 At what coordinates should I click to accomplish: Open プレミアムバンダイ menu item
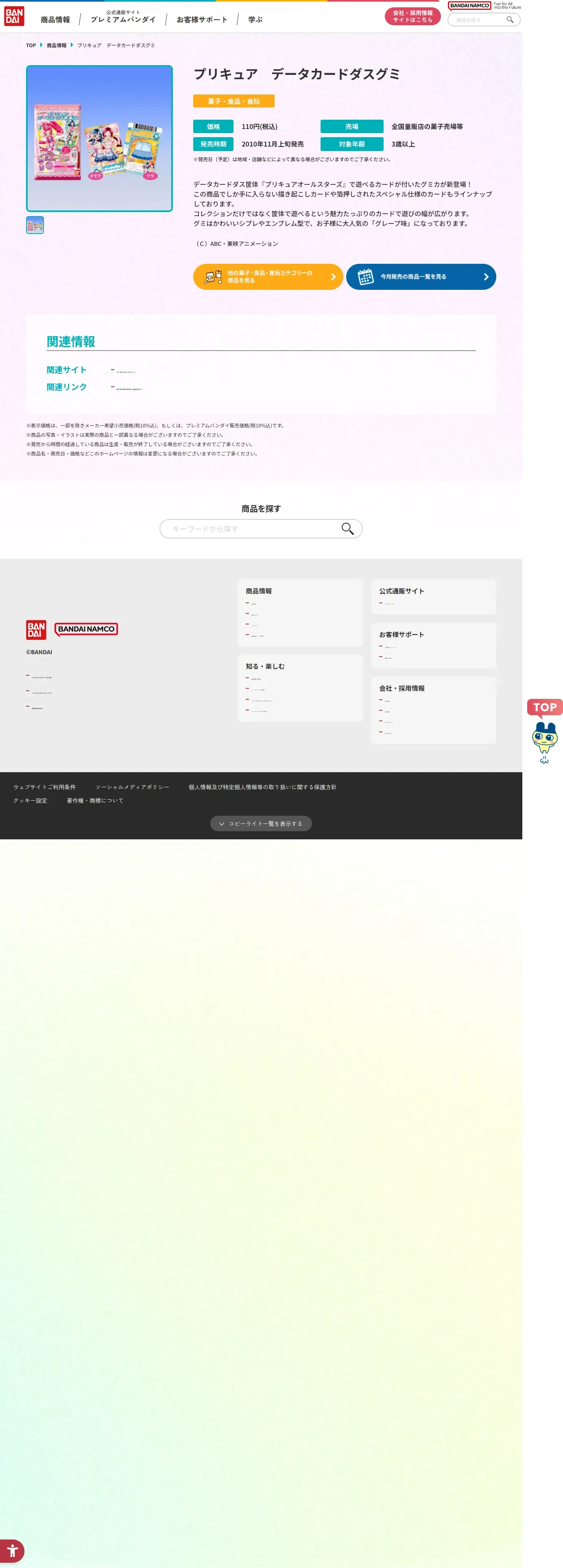(x=123, y=17)
